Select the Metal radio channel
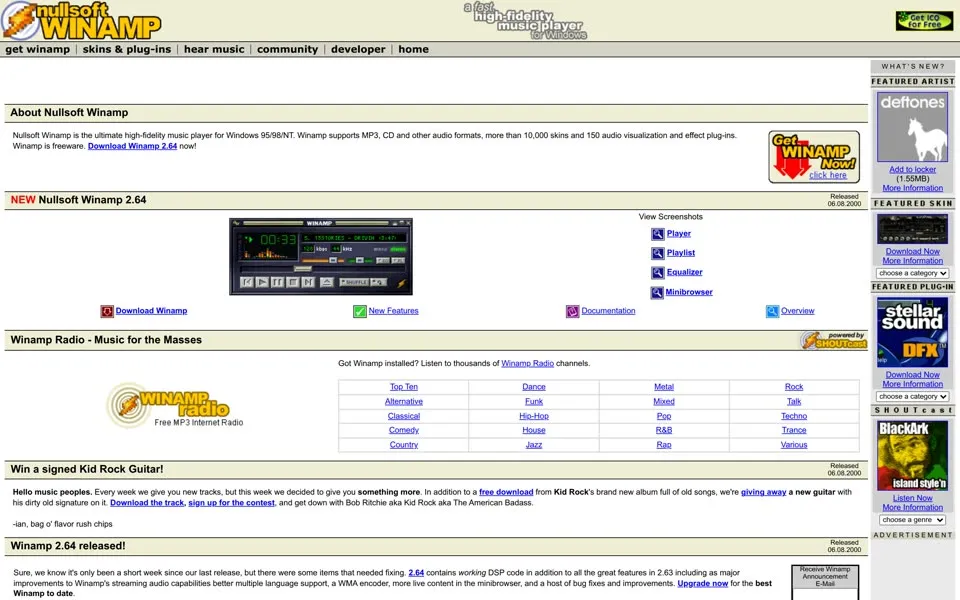Viewport: 960px width, 600px height. coord(664,387)
